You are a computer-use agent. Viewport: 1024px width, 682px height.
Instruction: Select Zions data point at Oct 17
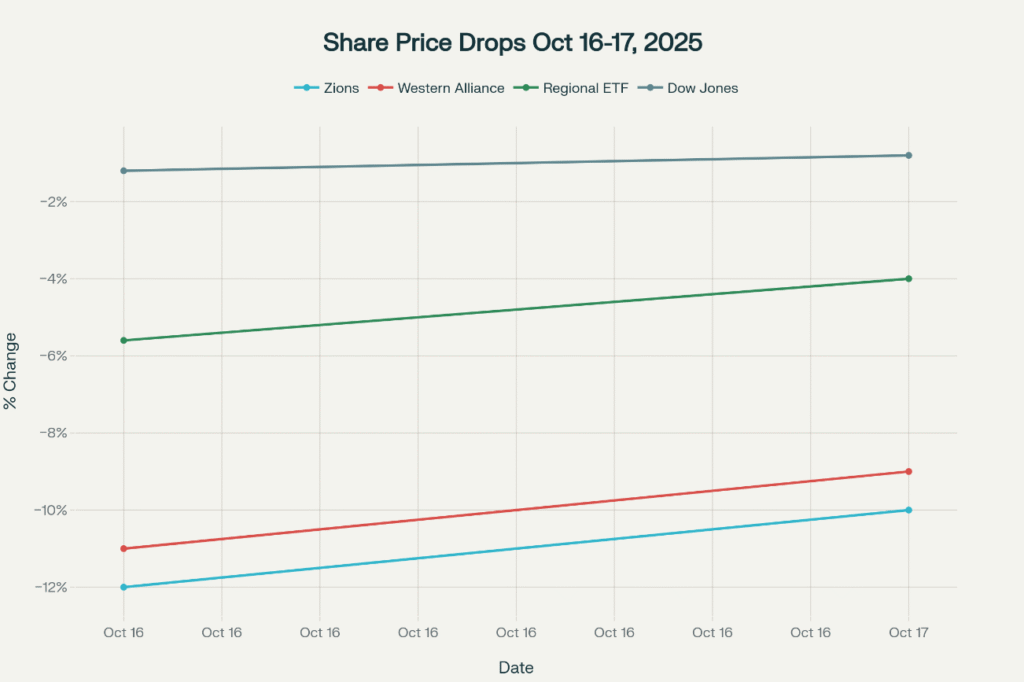[x=908, y=510]
